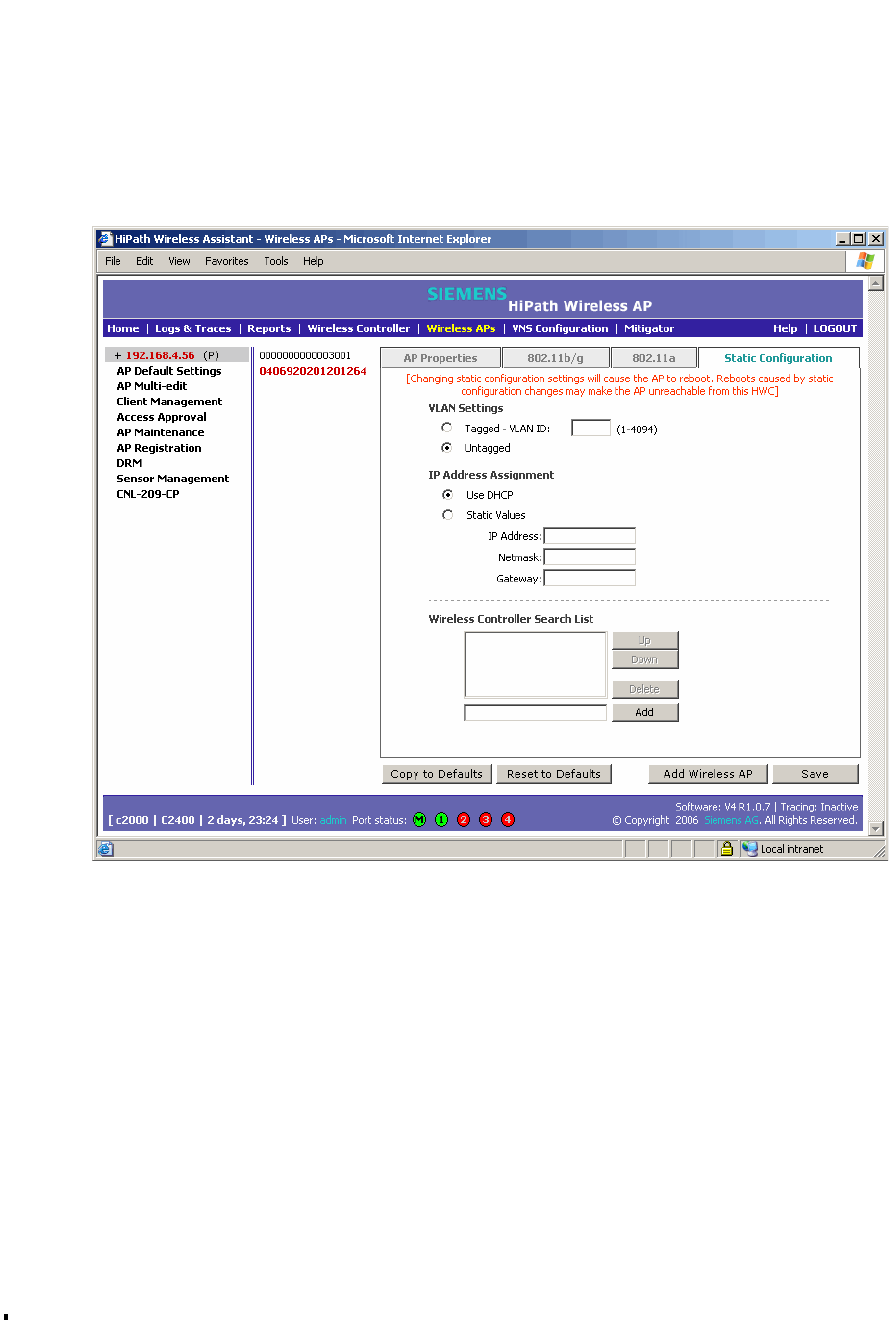Switch to the AP Properties tab
Viewport: 889px width, 1320px height.
pos(440,358)
